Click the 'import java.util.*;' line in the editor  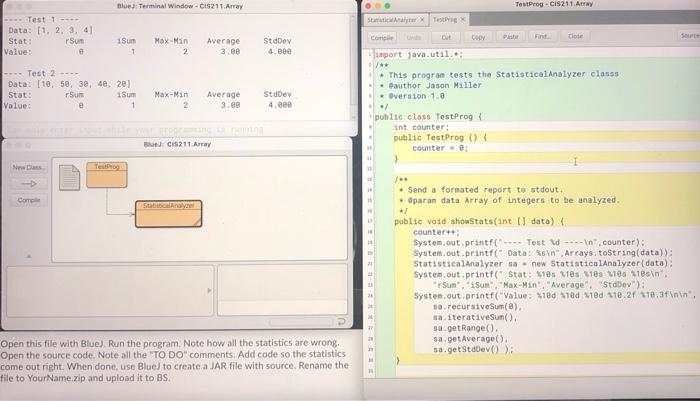418,54
